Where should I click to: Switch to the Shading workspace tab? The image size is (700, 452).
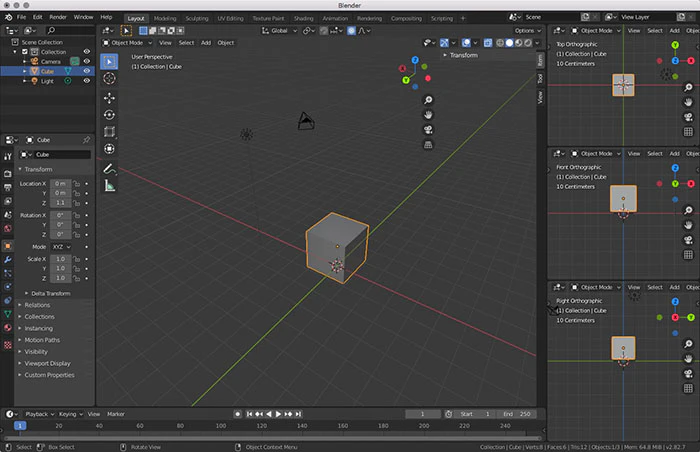click(x=304, y=18)
